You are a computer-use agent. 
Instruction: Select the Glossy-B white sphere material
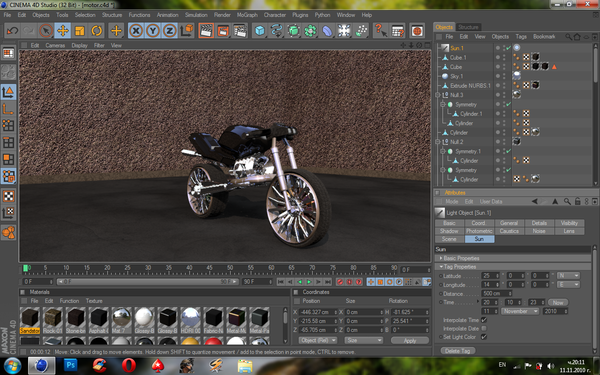[144, 320]
